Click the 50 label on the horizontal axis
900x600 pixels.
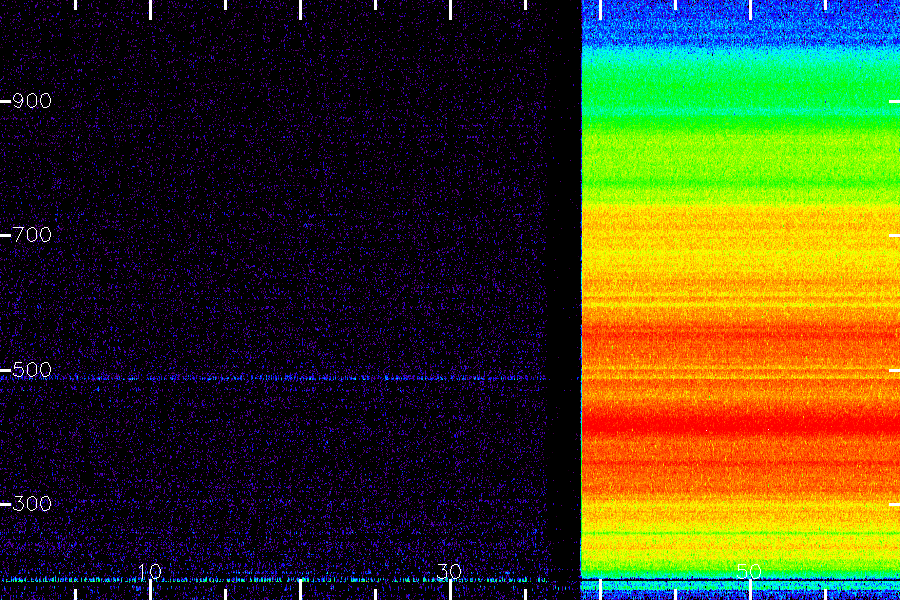749,571
